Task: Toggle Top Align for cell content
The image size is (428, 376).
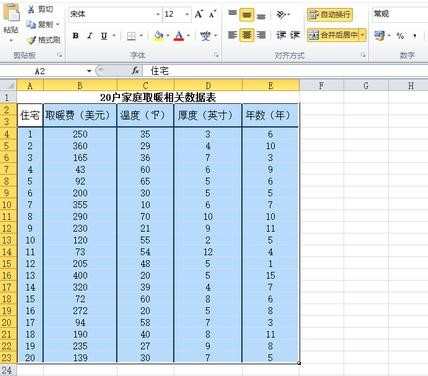Action: (232, 14)
